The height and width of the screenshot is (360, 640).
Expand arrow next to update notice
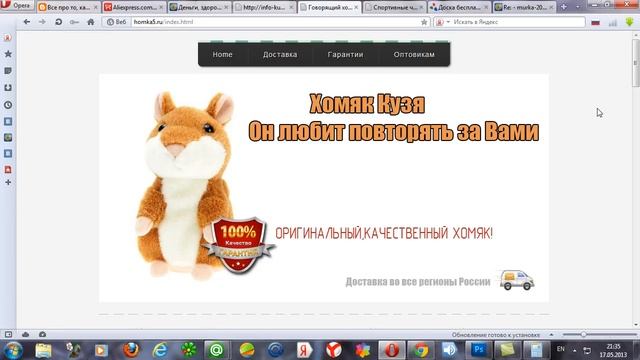coord(551,335)
